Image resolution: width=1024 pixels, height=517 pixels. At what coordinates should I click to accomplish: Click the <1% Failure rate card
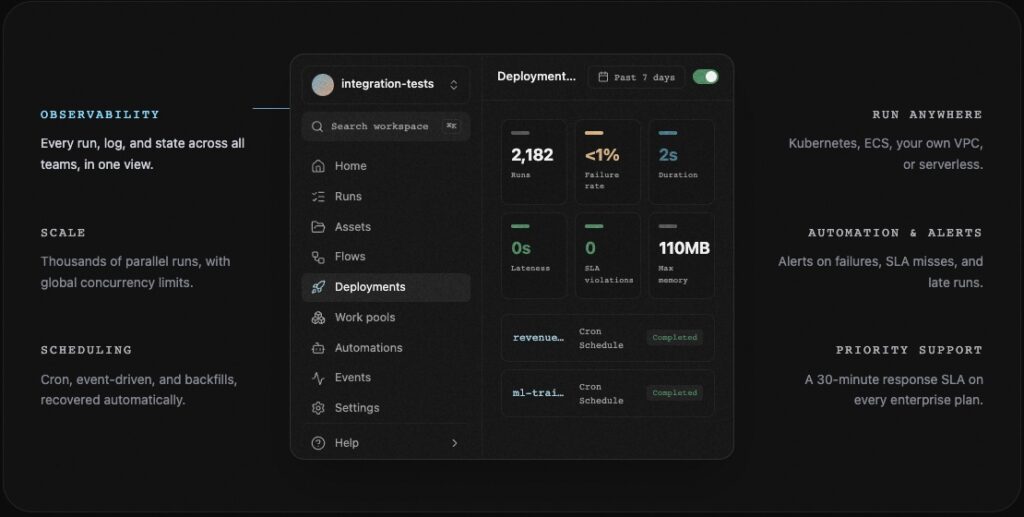(x=608, y=162)
